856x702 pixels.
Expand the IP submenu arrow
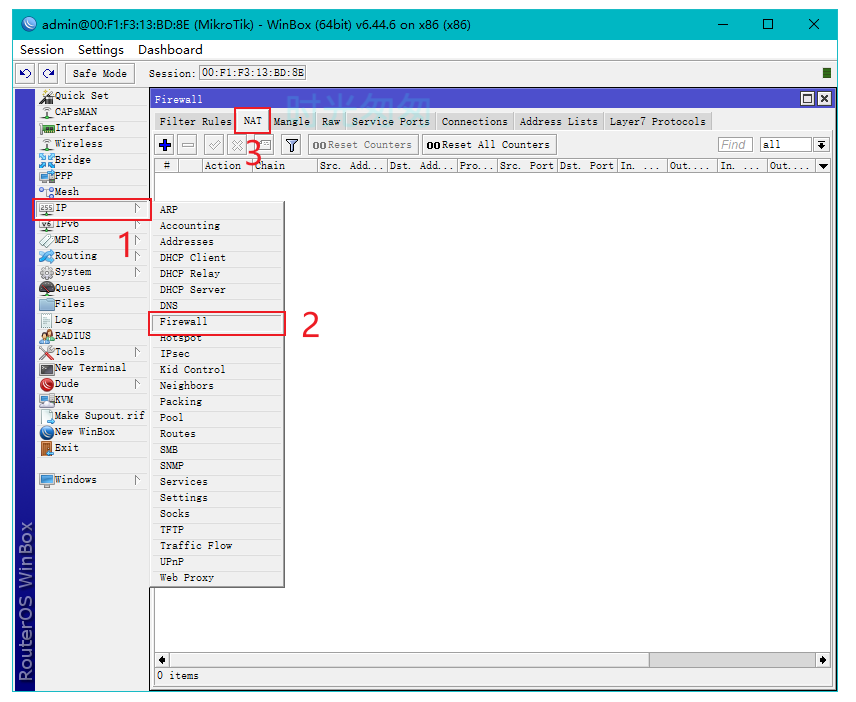click(138, 208)
